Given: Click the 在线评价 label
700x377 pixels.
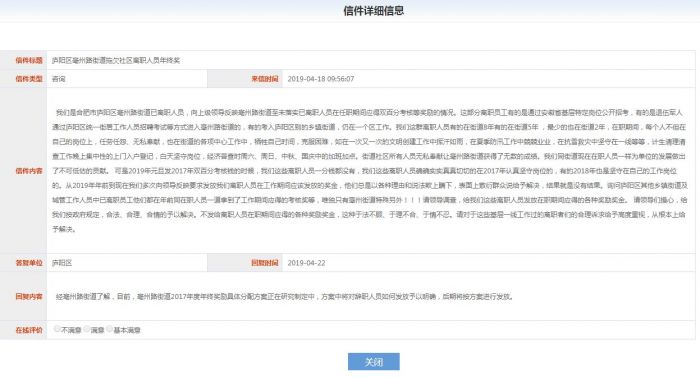Looking at the screenshot, I should 29,330.
